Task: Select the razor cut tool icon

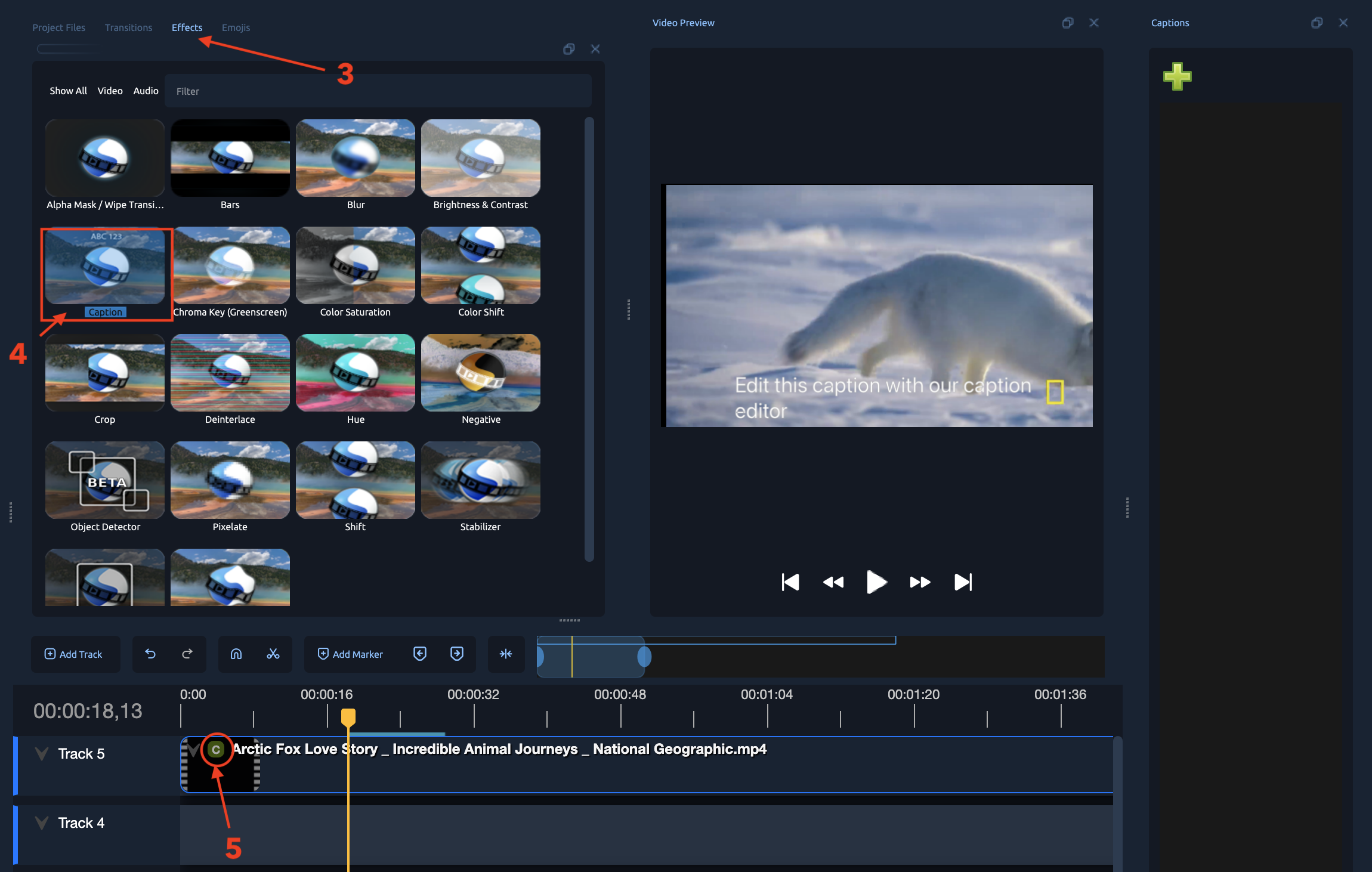Action: pos(273,654)
